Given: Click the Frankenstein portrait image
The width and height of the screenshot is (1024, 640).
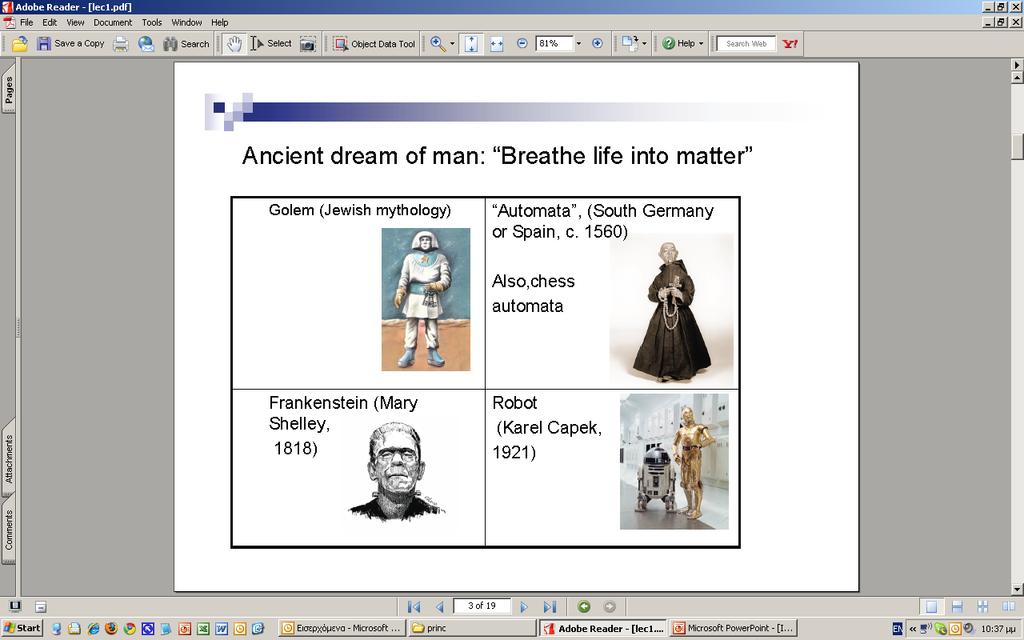Looking at the screenshot, I should (x=396, y=472).
